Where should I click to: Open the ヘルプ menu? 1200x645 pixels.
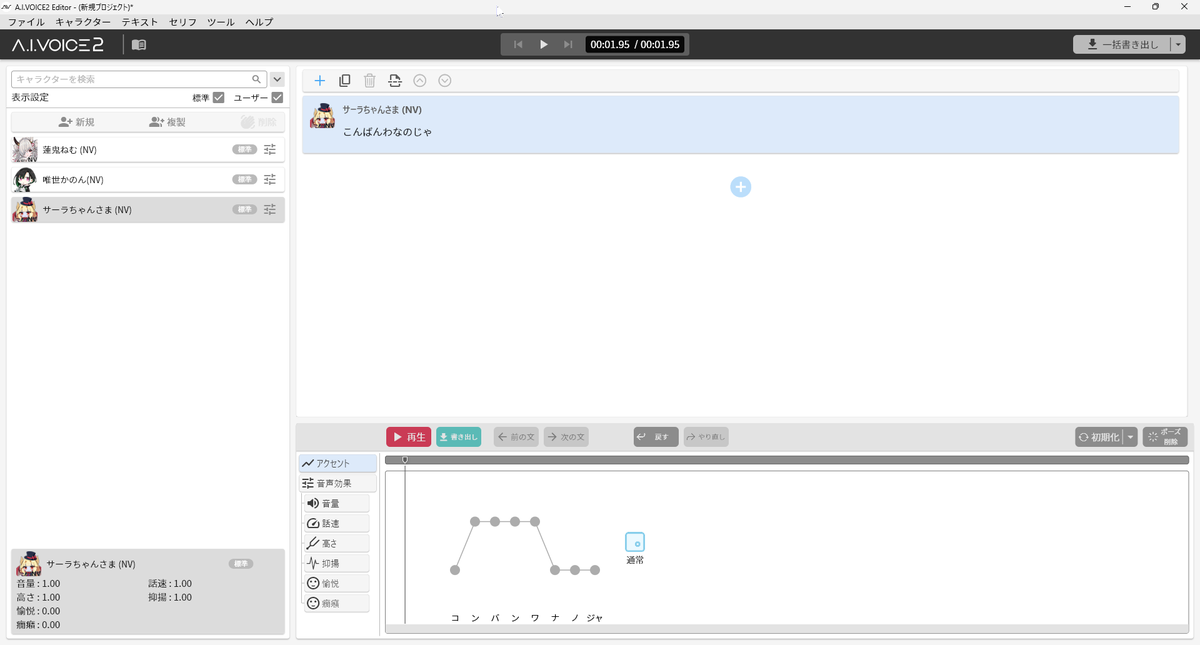click(259, 22)
